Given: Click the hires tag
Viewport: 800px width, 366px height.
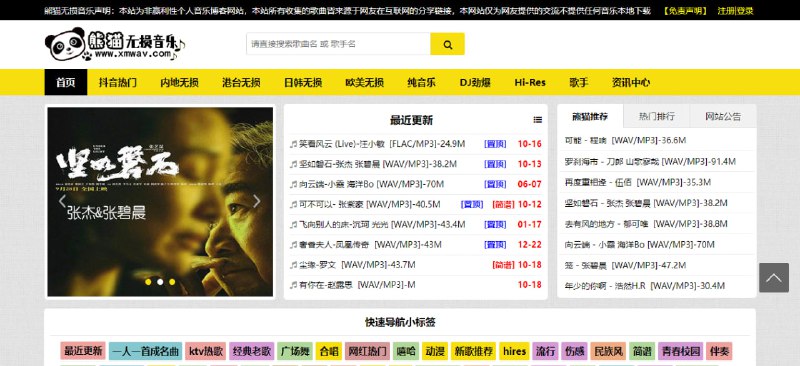Looking at the screenshot, I should click(x=514, y=351).
